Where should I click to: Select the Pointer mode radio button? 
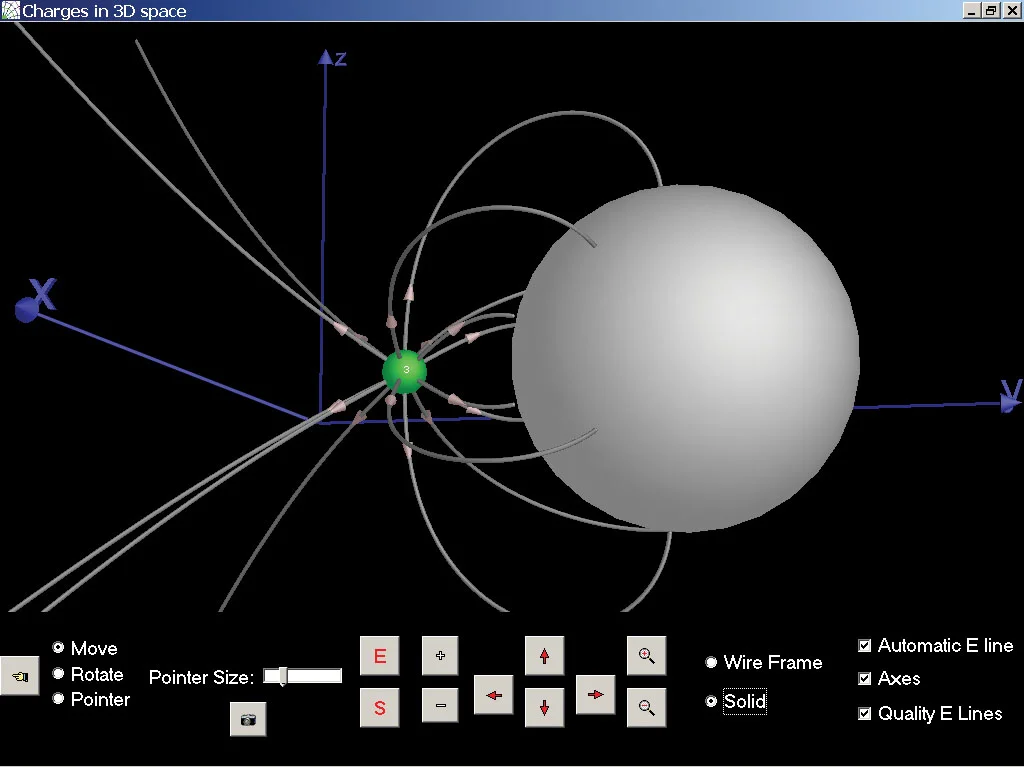[58, 700]
